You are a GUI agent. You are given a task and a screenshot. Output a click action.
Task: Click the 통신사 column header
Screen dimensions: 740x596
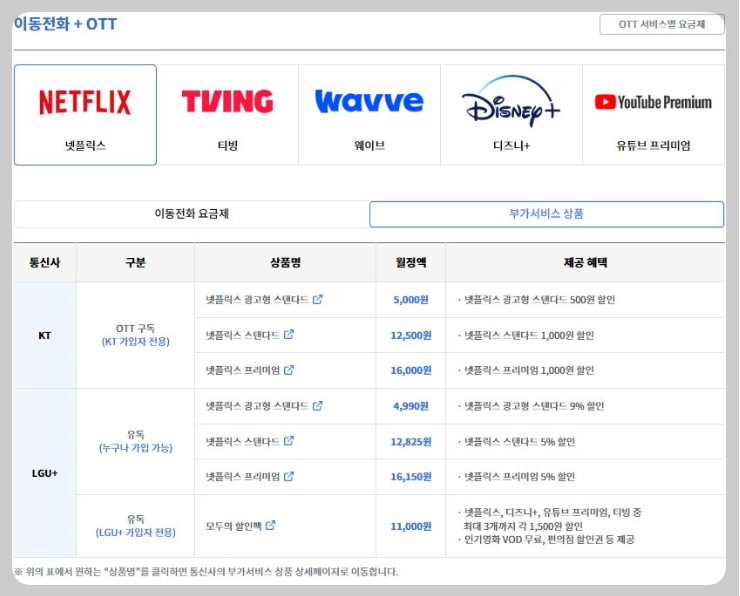pos(45,262)
